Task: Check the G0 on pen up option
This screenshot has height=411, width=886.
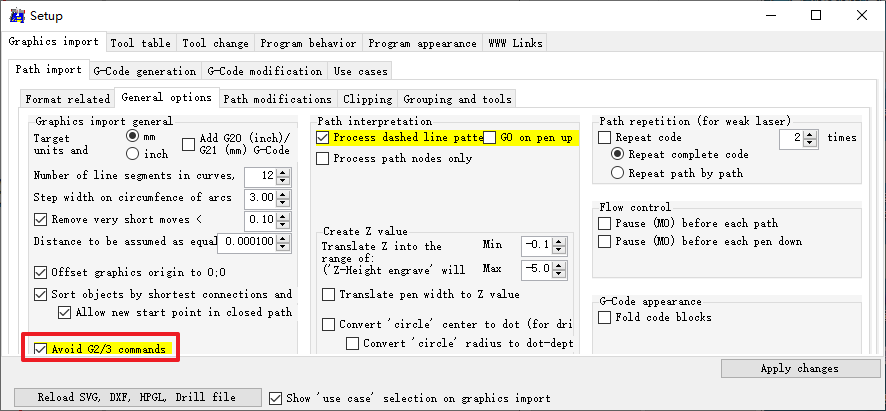Action: [x=490, y=137]
